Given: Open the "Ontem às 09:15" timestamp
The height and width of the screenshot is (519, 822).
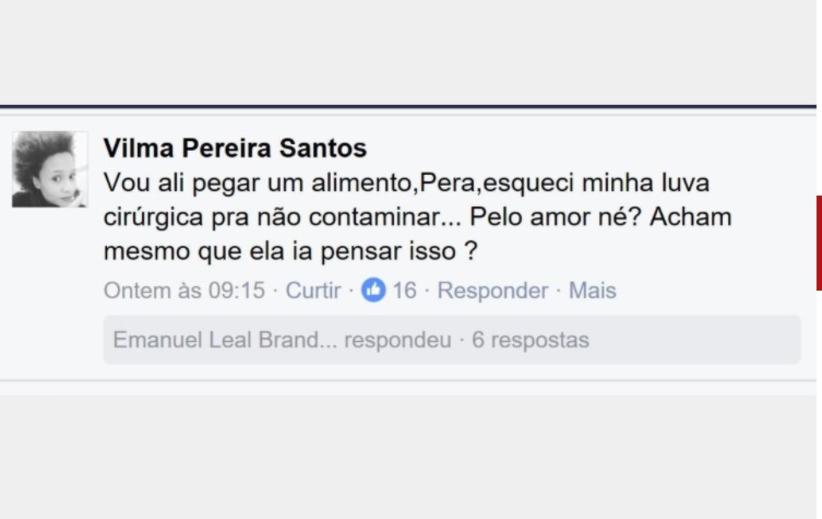Looking at the screenshot, I should click(x=184, y=291).
